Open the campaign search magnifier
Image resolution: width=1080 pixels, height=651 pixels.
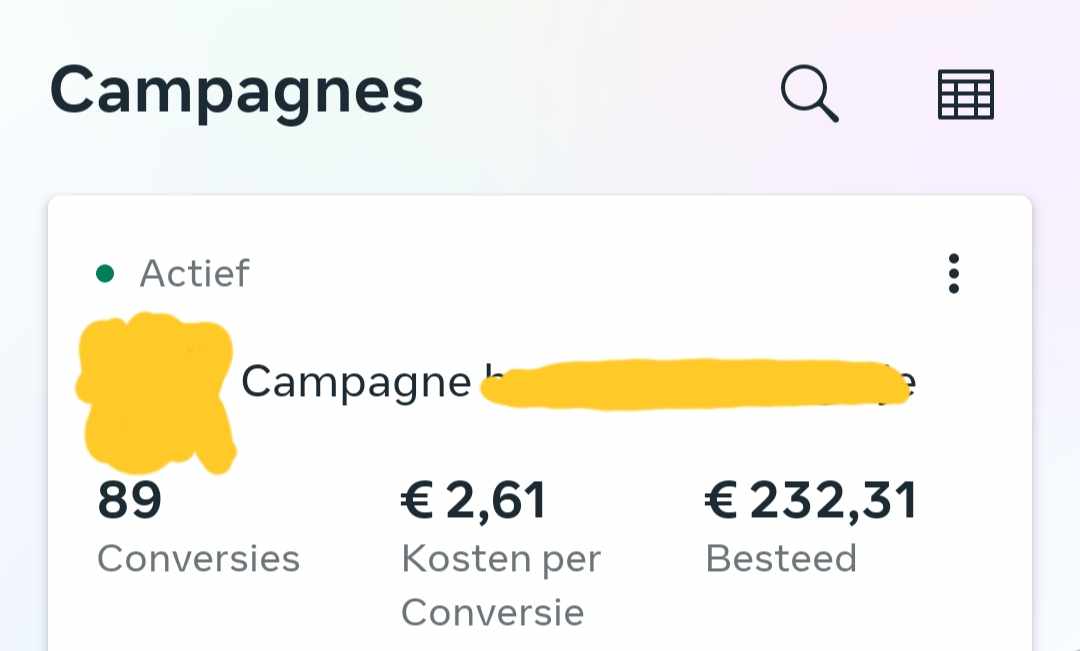(x=808, y=95)
